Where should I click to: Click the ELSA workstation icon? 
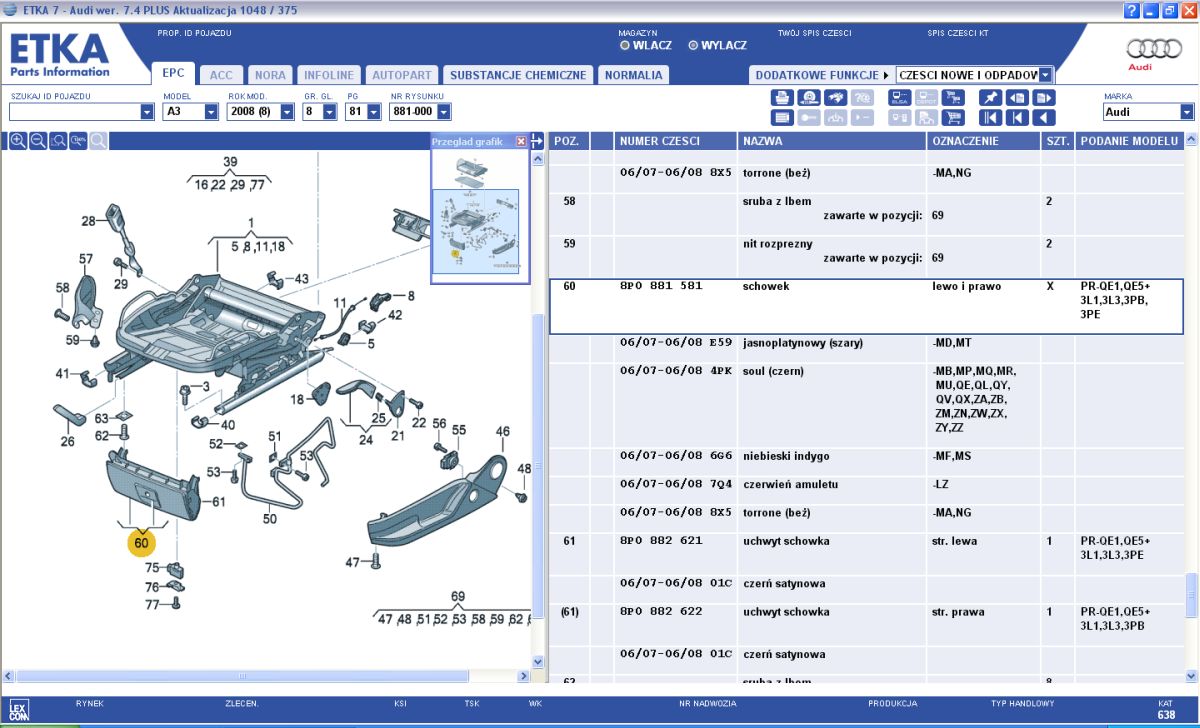899,98
